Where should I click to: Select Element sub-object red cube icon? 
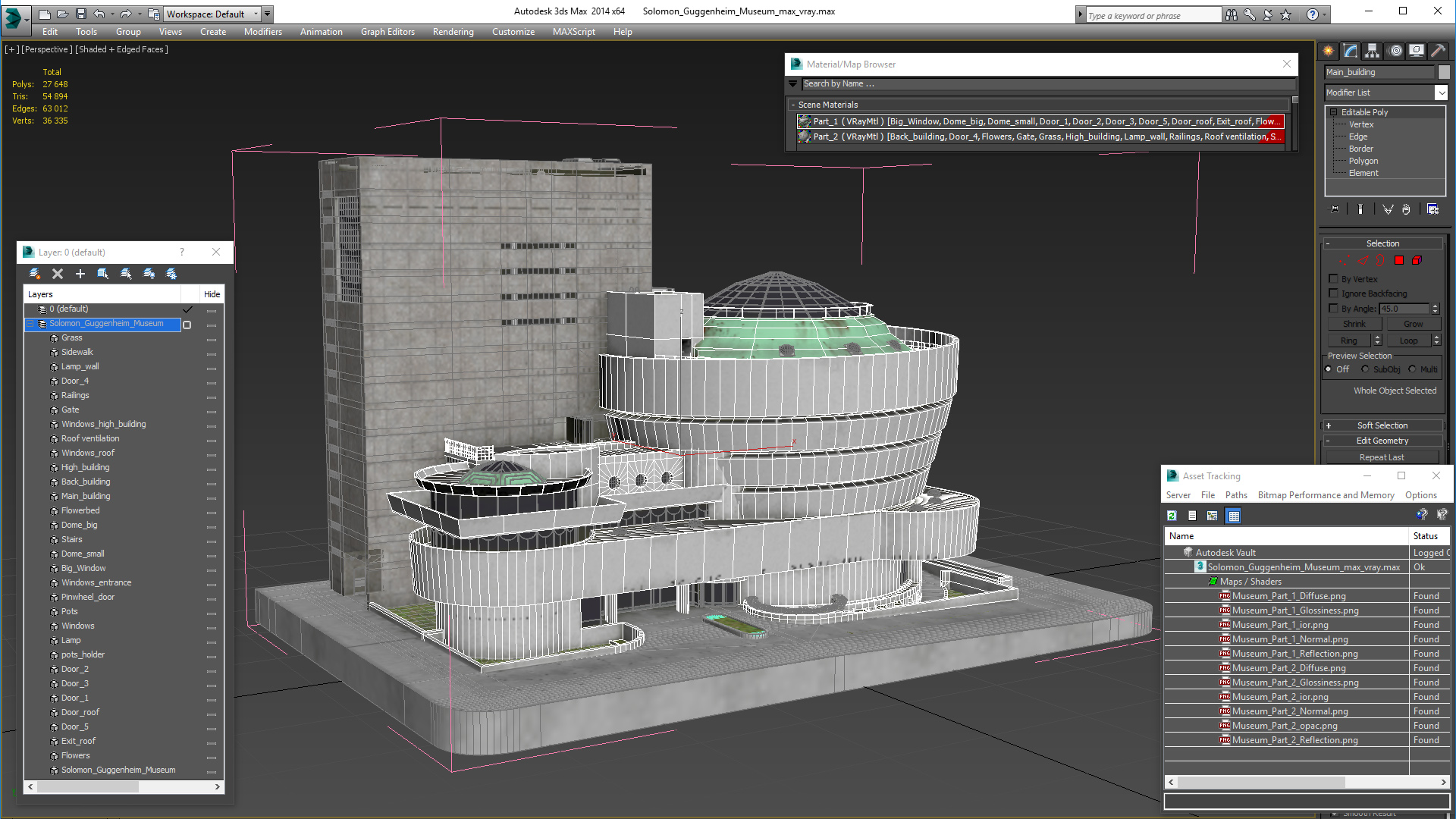point(1417,260)
